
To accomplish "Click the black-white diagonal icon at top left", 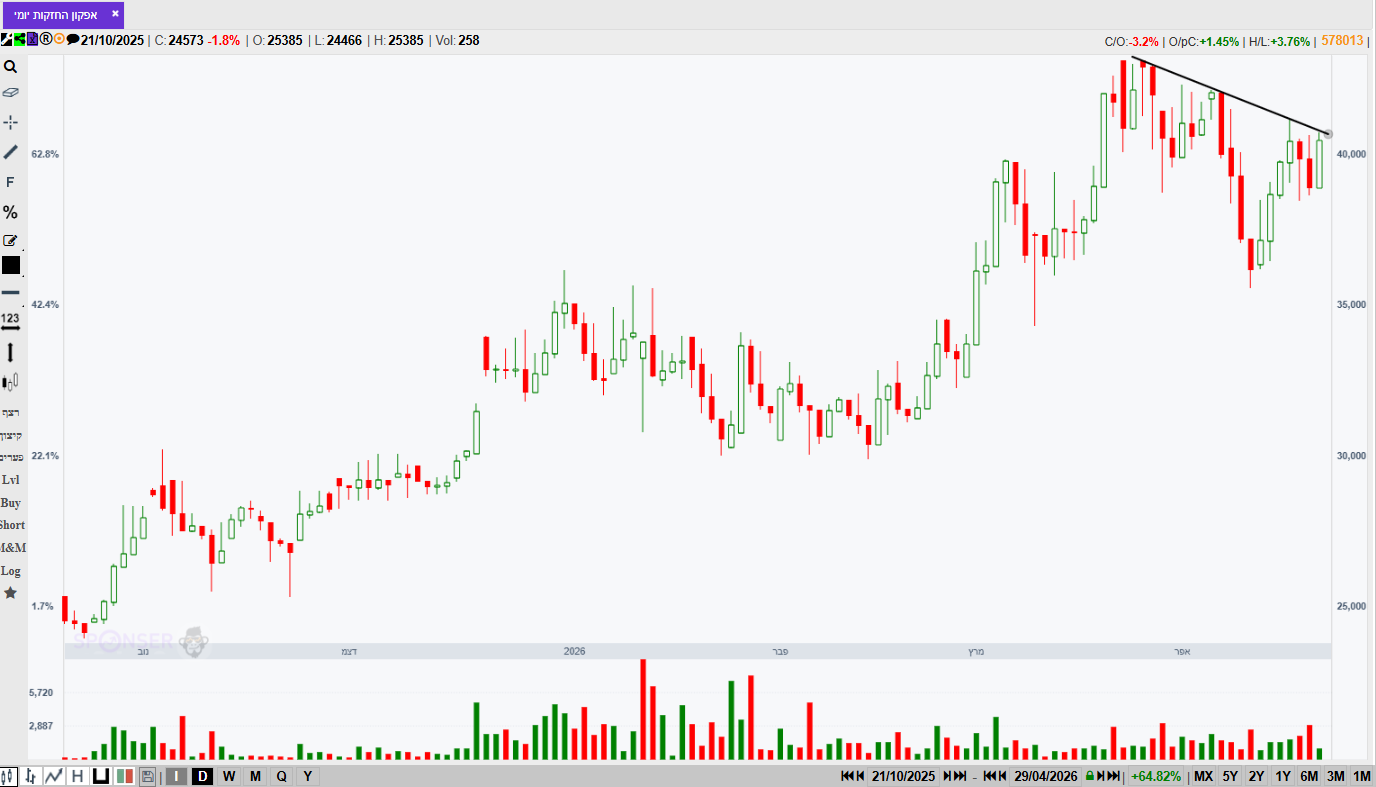I will coord(6,40).
